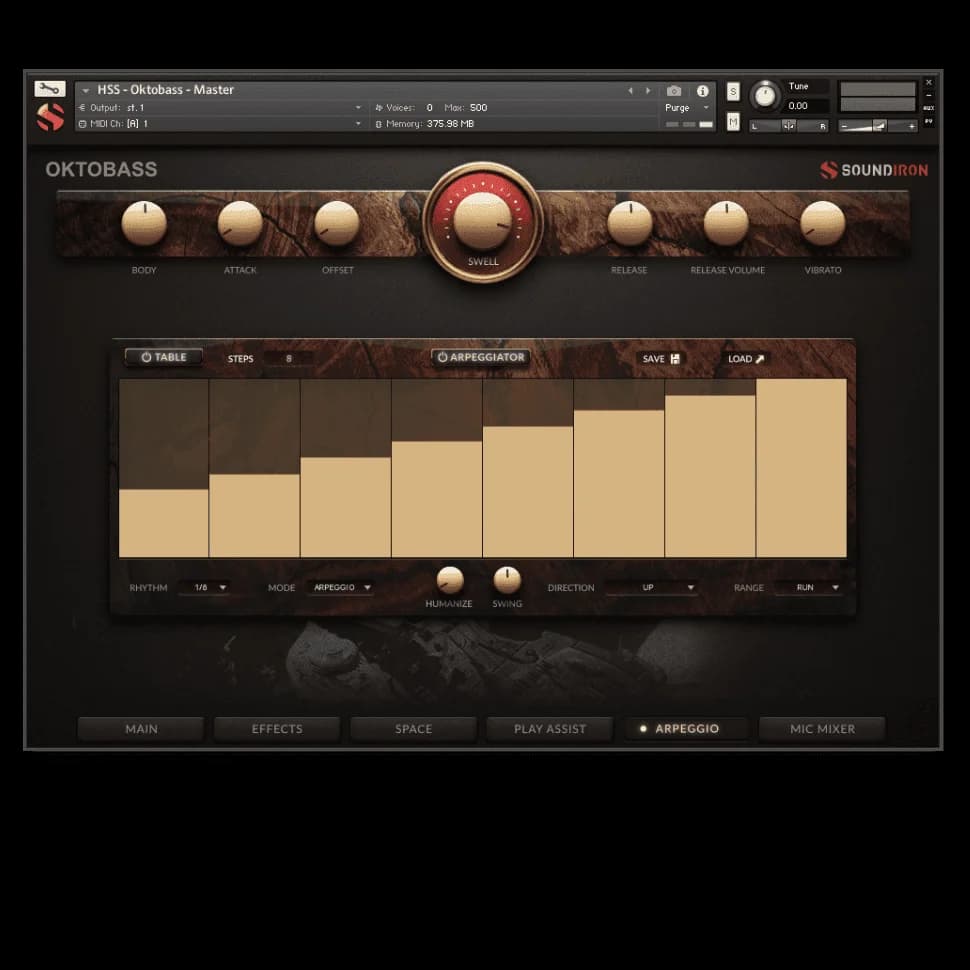970x970 pixels.
Task: Open the MIC MIXER tab
Action: [x=822, y=728]
